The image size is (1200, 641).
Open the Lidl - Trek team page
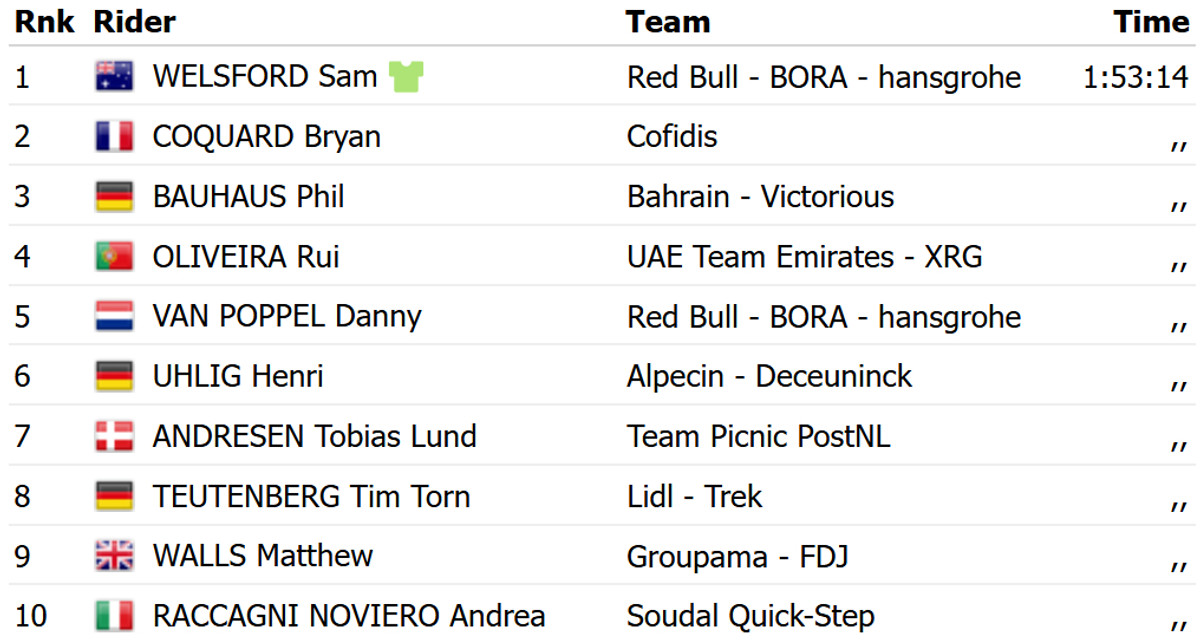click(694, 496)
